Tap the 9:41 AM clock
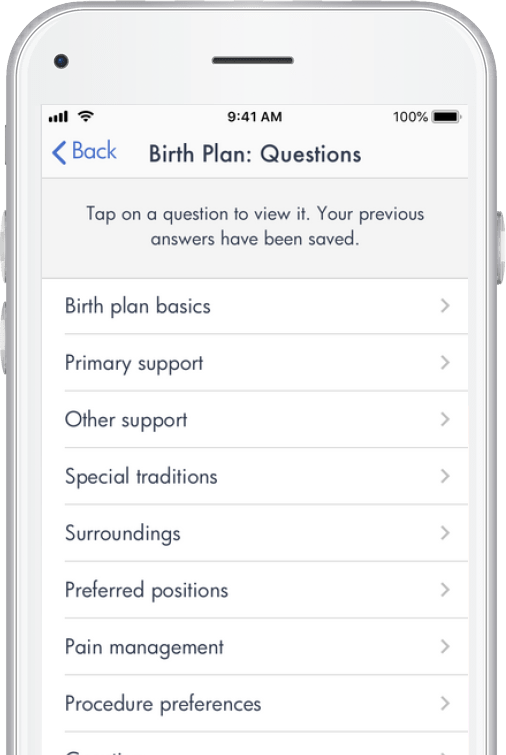The height and width of the screenshot is (755, 506). pyautogui.click(x=254, y=117)
